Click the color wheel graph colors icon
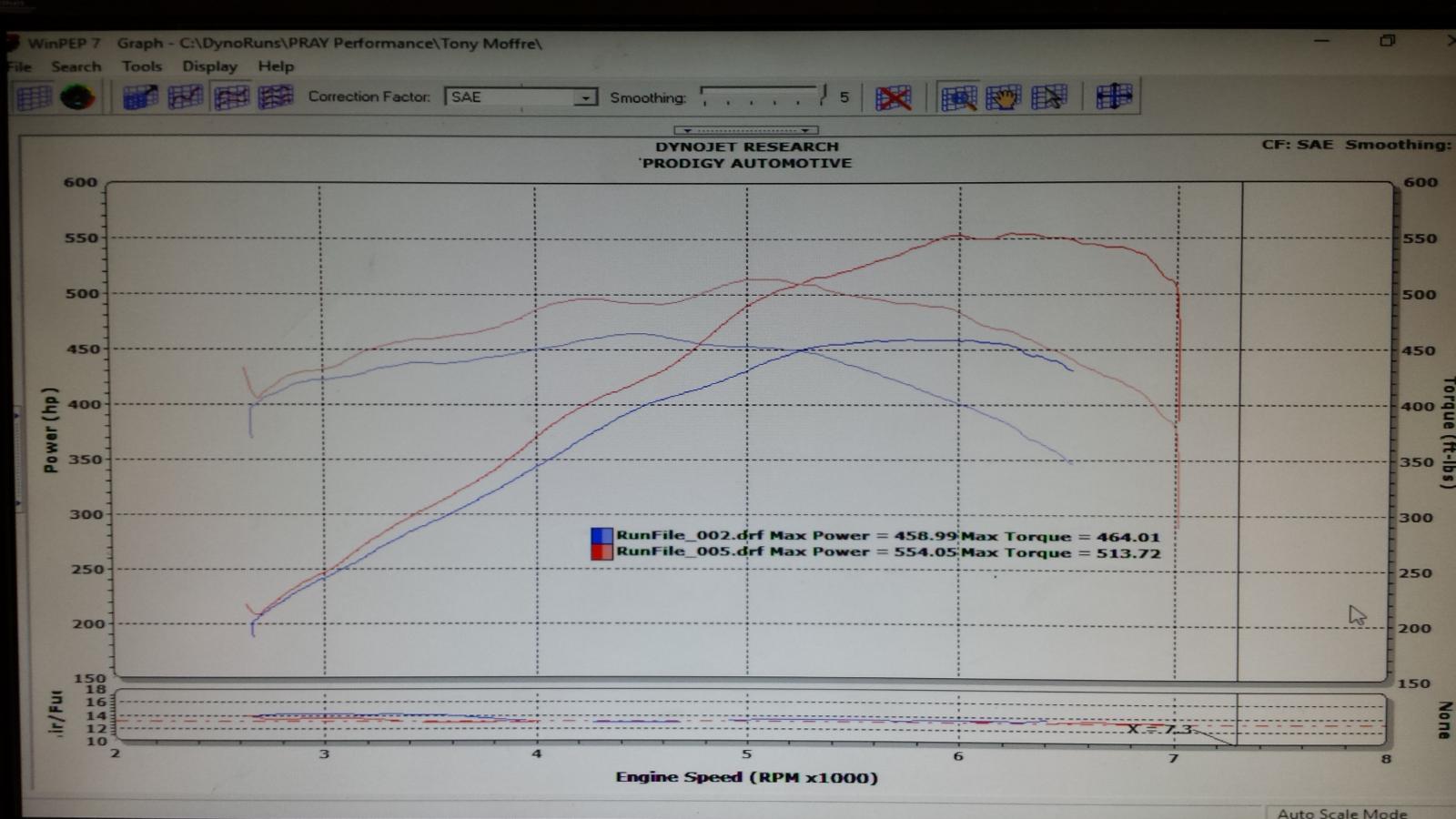The image size is (1456, 819). pos(77,97)
